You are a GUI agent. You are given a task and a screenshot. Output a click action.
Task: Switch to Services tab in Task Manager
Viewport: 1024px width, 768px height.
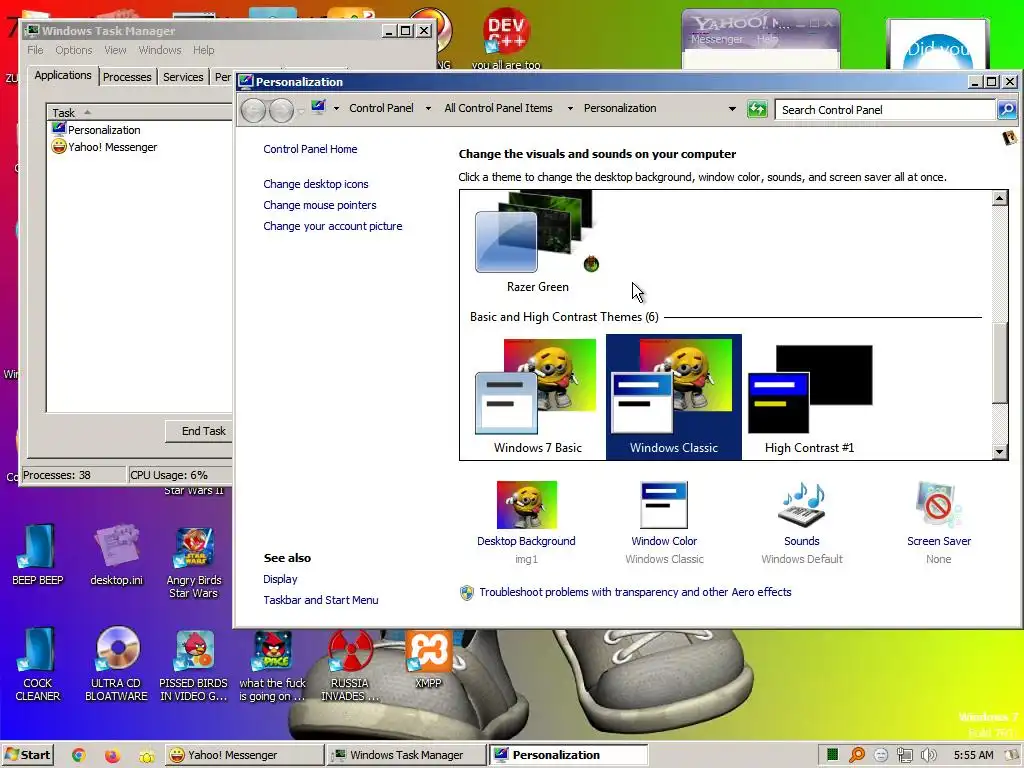[x=183, y=77]
